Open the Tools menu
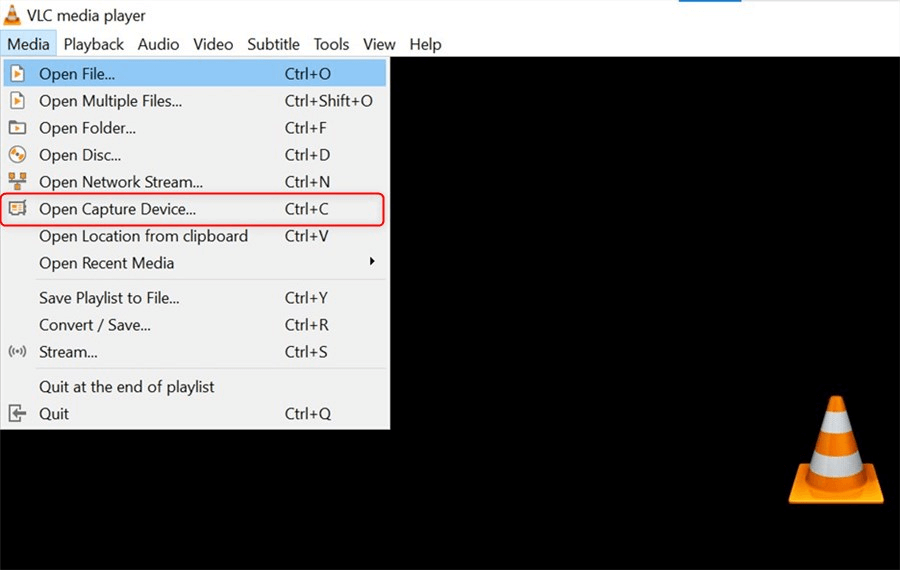Viewport: 900px width, 570px height. pos(331,44)
